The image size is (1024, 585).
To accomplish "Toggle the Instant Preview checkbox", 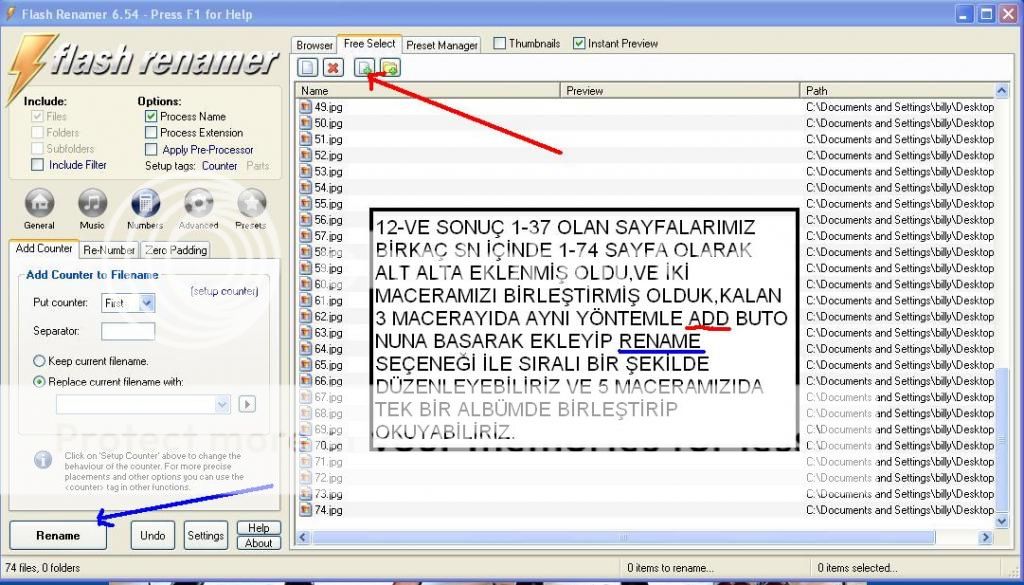I will [579, 44].
